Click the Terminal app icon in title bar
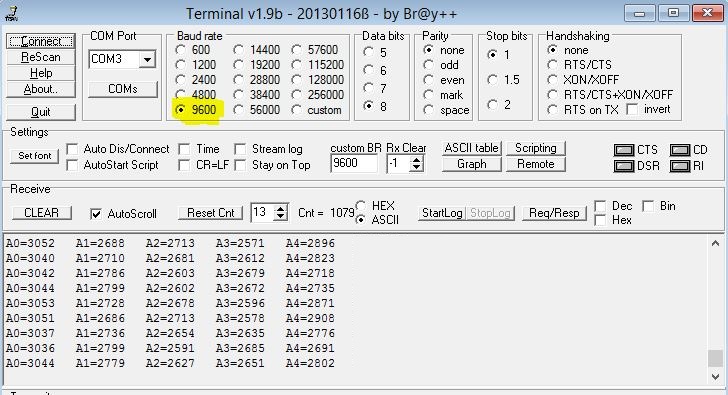Image resolution: width=728 pixels, height=395 pixels. click(12, 13)
